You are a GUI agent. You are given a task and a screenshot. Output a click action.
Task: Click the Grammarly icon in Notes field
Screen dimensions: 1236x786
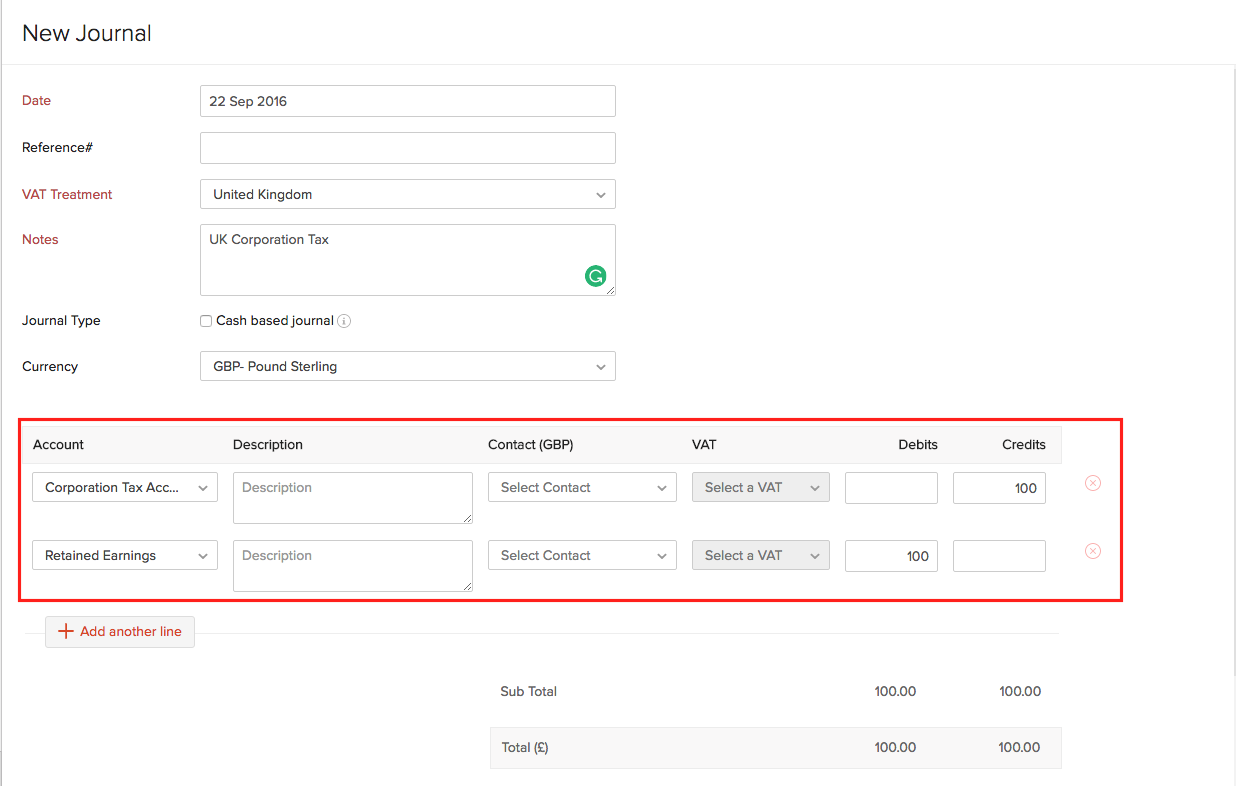point(595,277)
